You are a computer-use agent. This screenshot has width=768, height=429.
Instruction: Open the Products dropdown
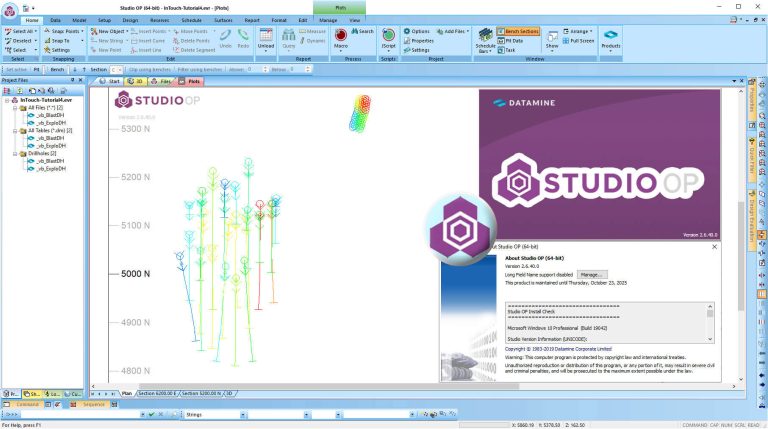click(611, 50)
